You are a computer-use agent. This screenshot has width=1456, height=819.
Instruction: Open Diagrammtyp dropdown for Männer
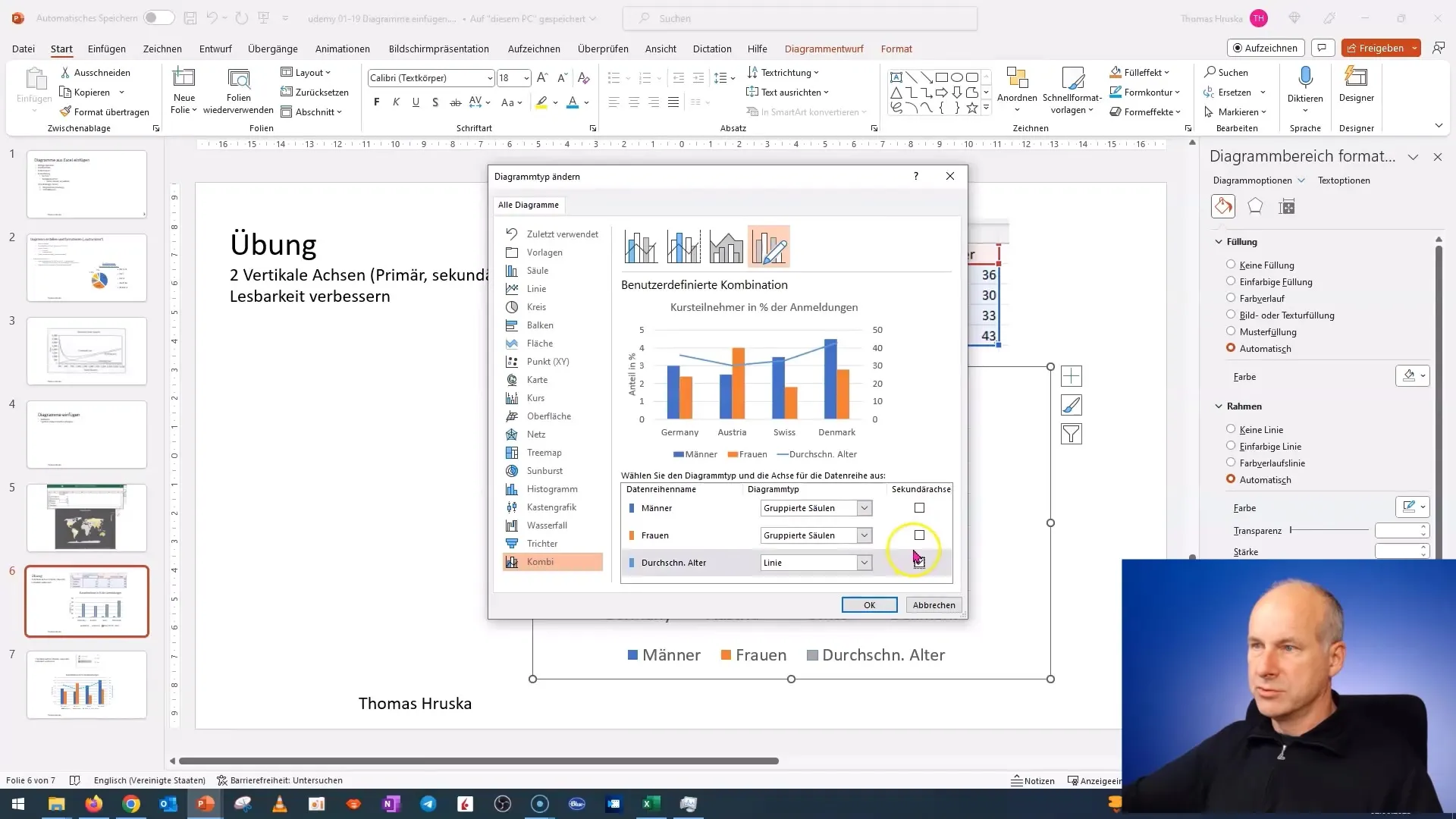coord(864,508)
